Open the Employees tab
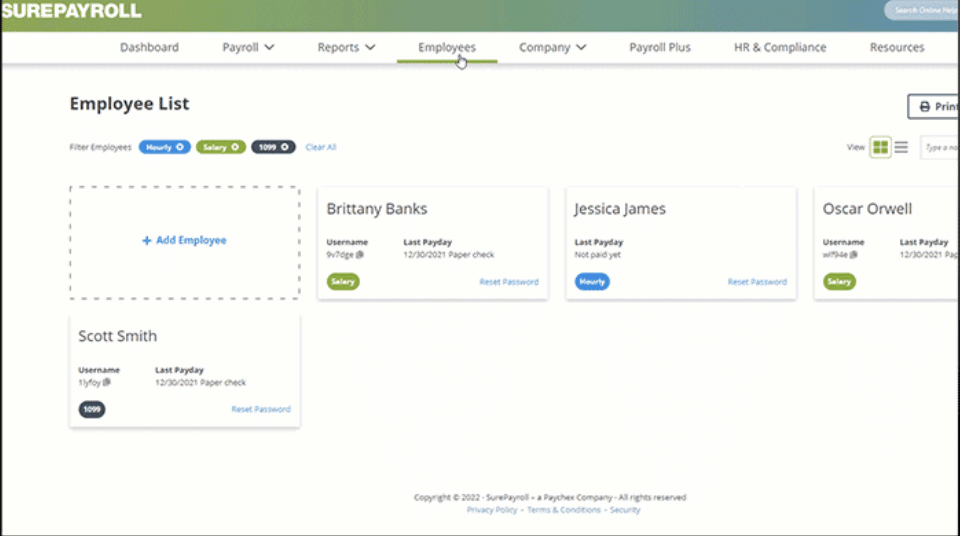The height and width of the screenshot is (536, 960). tap(447, 47)
